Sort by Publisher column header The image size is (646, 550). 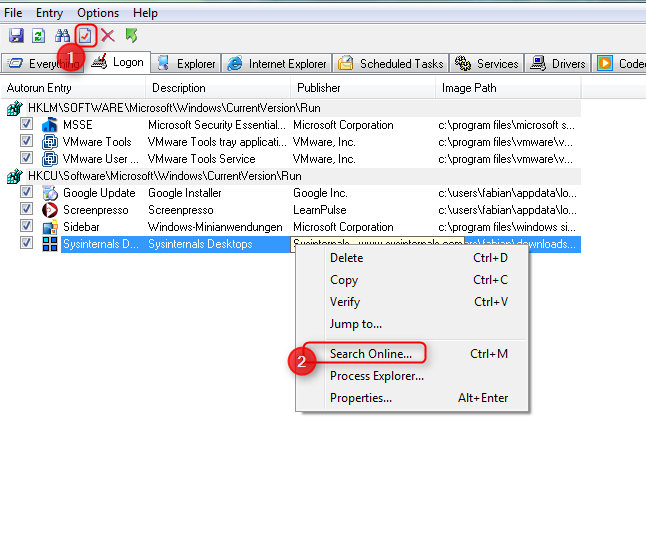coord(363,88)
